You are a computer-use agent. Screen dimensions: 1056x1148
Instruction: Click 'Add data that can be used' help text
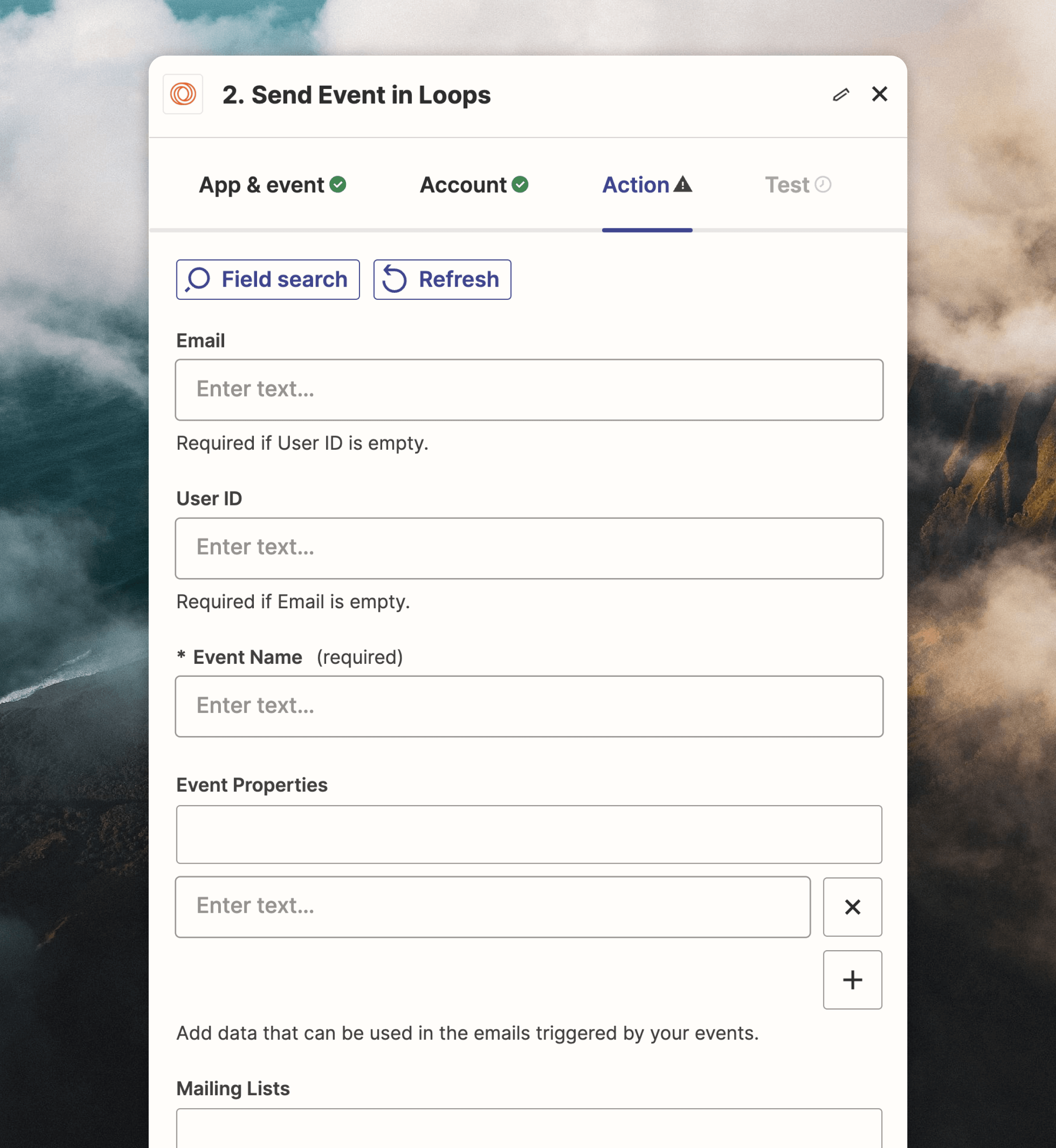[x=467, y=1033]
